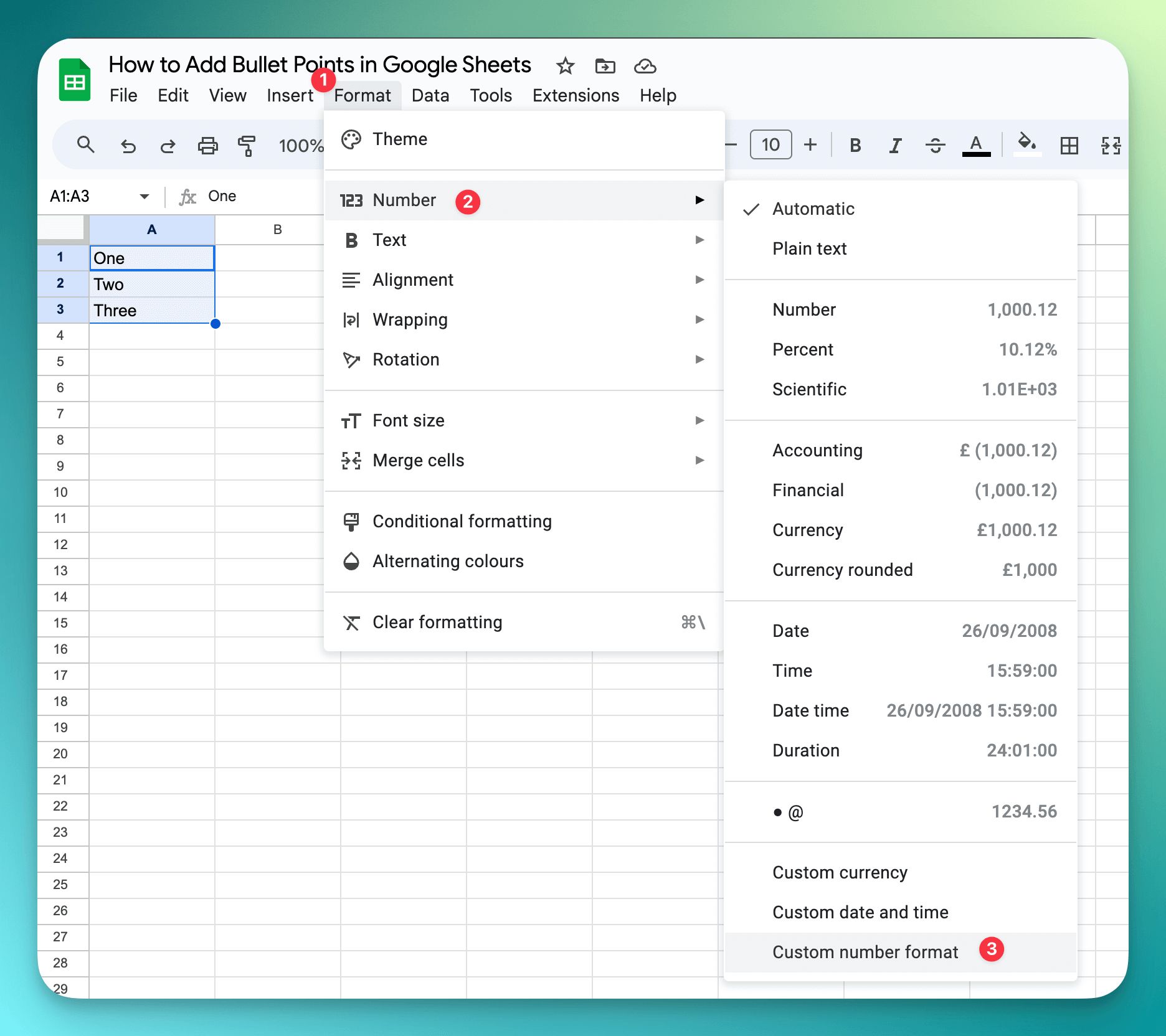Toggle bold formatting
The height and width of the screenshot is (1036, 1166).
pyautogui.click(x=855, y=144)
